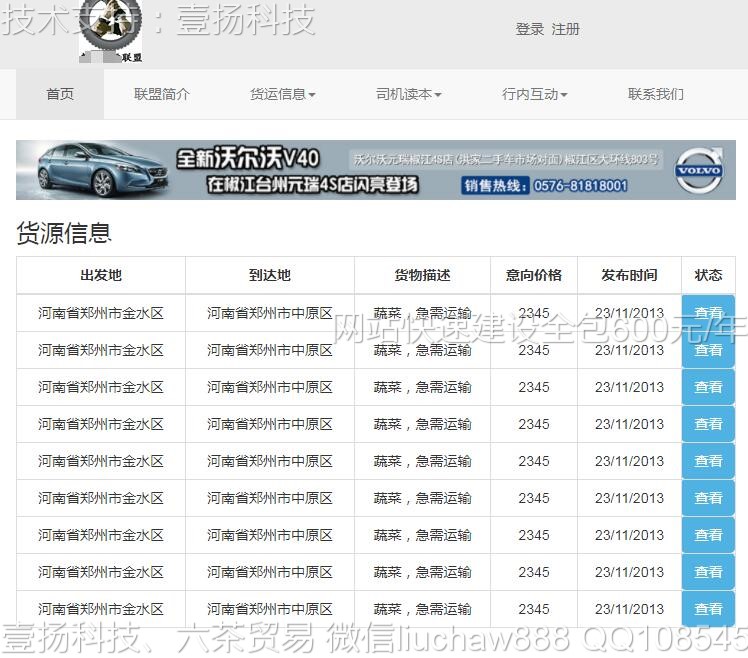Go to the 首页 home tab
748x658 pixels.
pyautogui.click(x=60, y=94)
